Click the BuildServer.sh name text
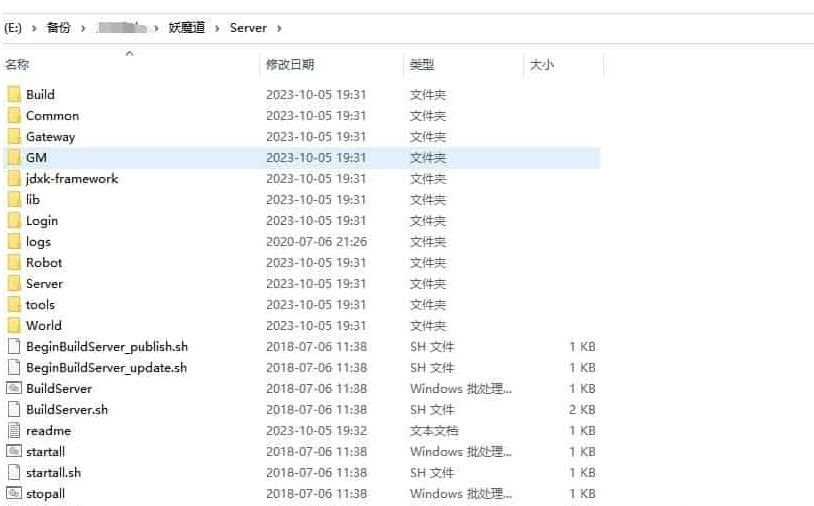This screenshot has width=814, height=506. pyautogui.click(x=67, y=409)
